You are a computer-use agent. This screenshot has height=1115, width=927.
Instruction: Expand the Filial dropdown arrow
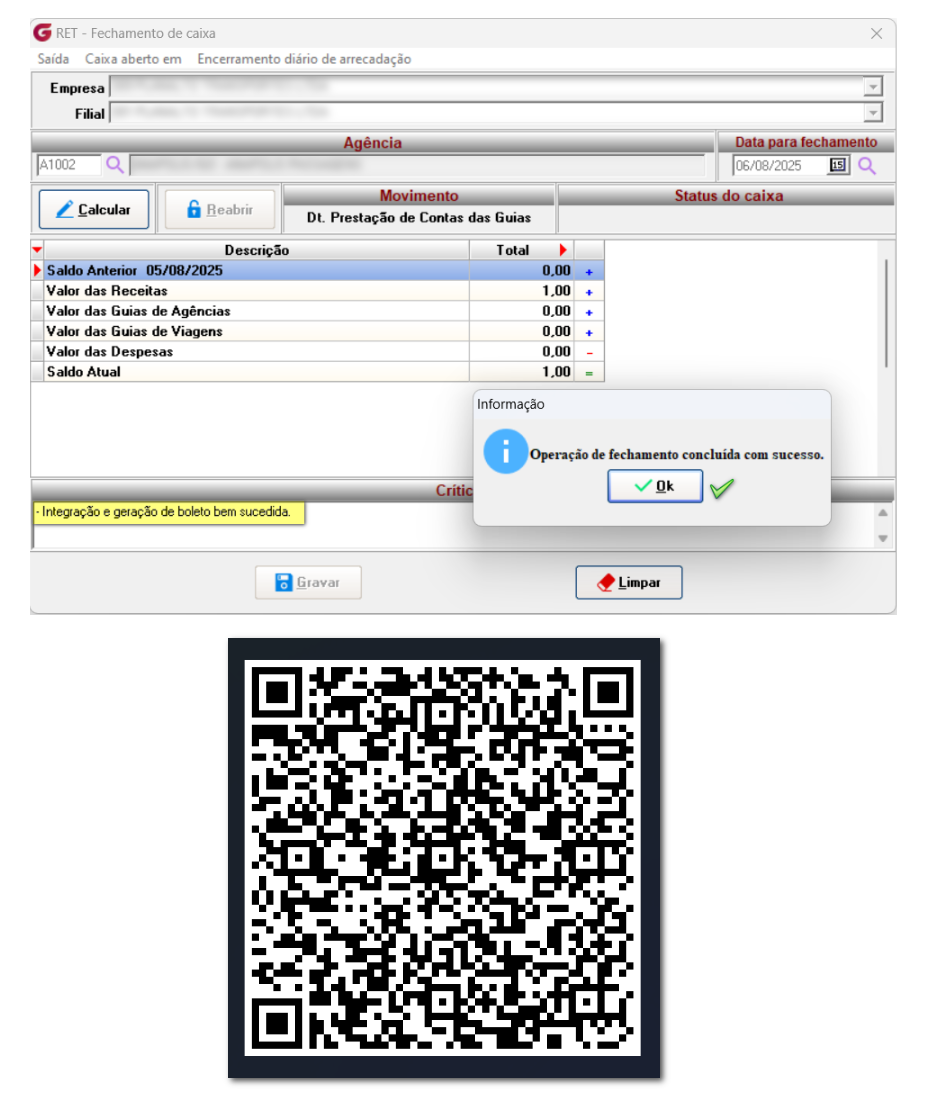873,112
